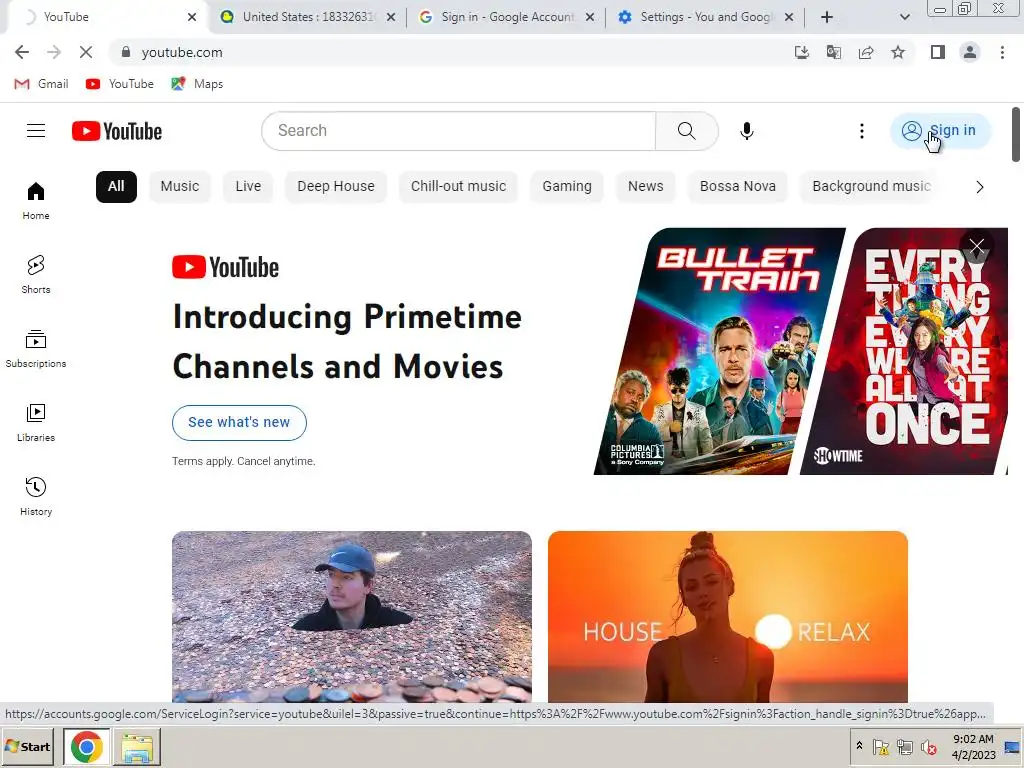Viewport: 1024px width, 768px height.
Task: Click the Chrome taskbar icon
Action: [86, 746]
